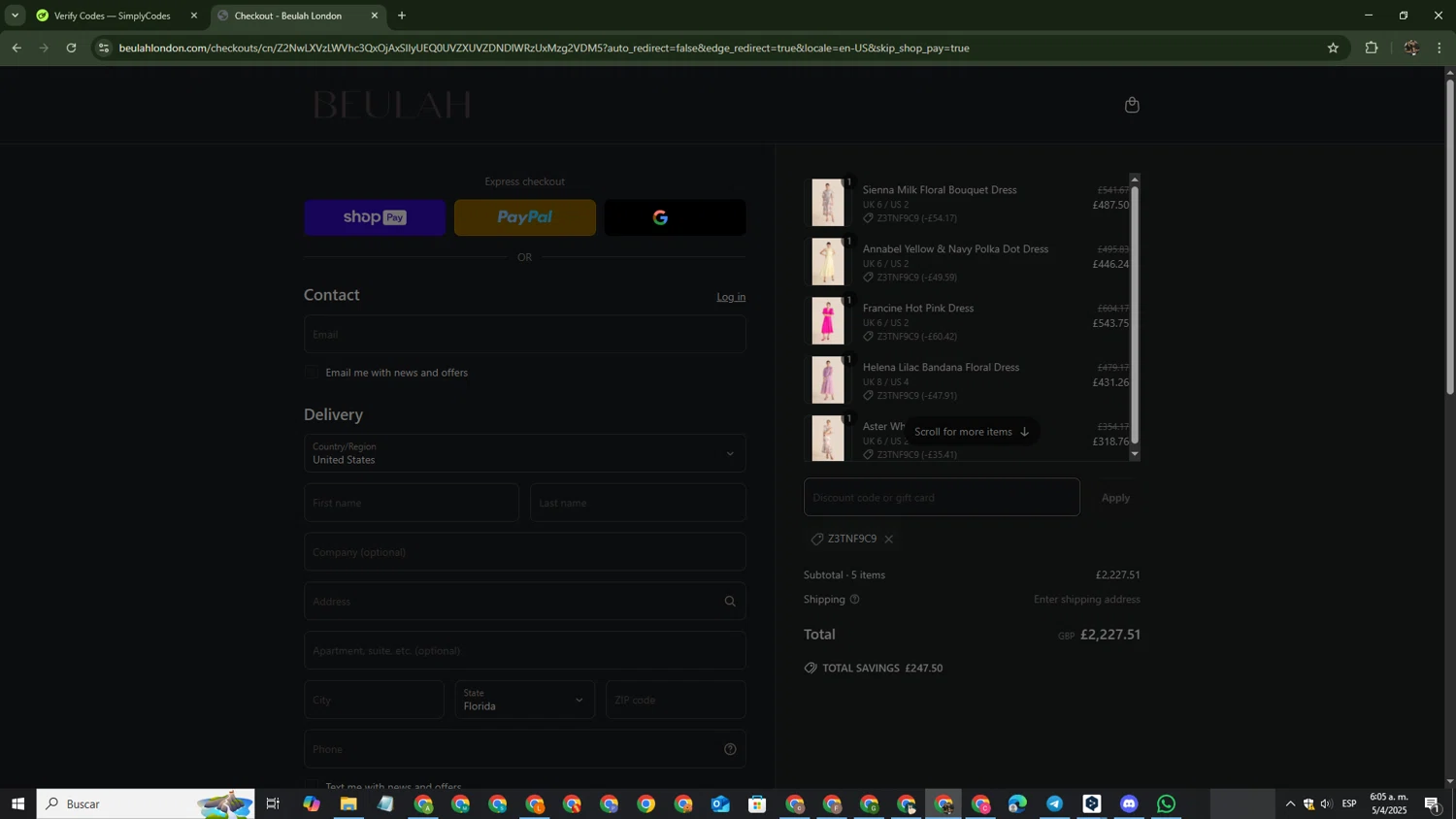This screenshot has width=1456, height=819.
Task: Open WhatsApp from the taskbar
Action: (1167, 803)
